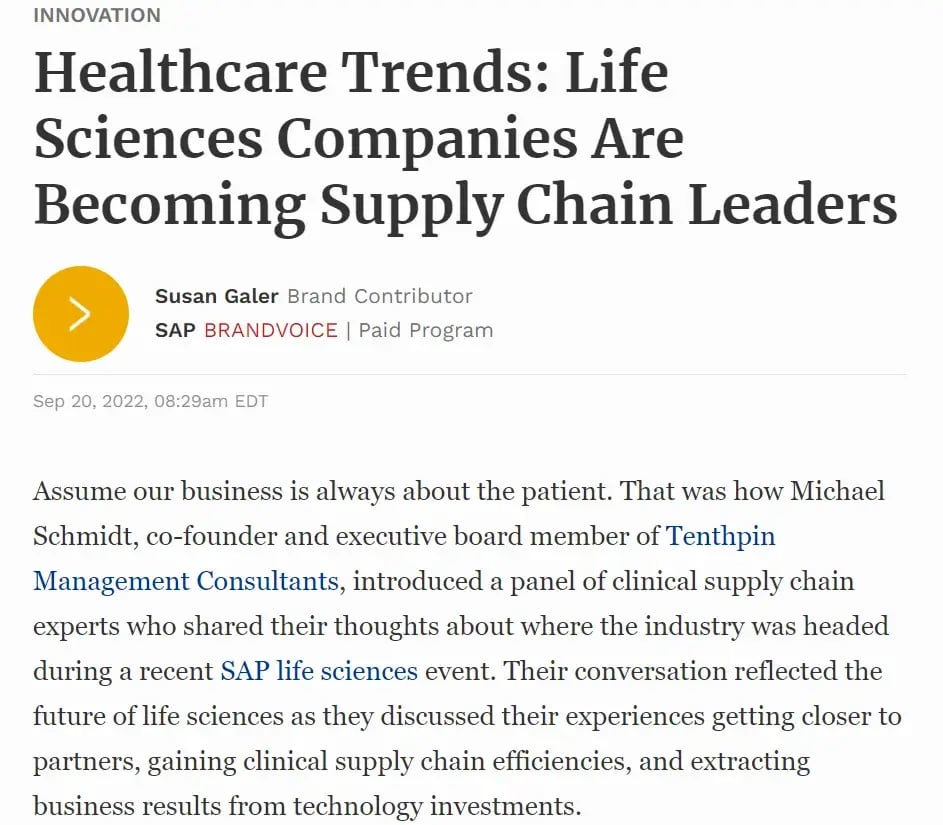
Task: Click the divider line below the byline
Action: 470,374
